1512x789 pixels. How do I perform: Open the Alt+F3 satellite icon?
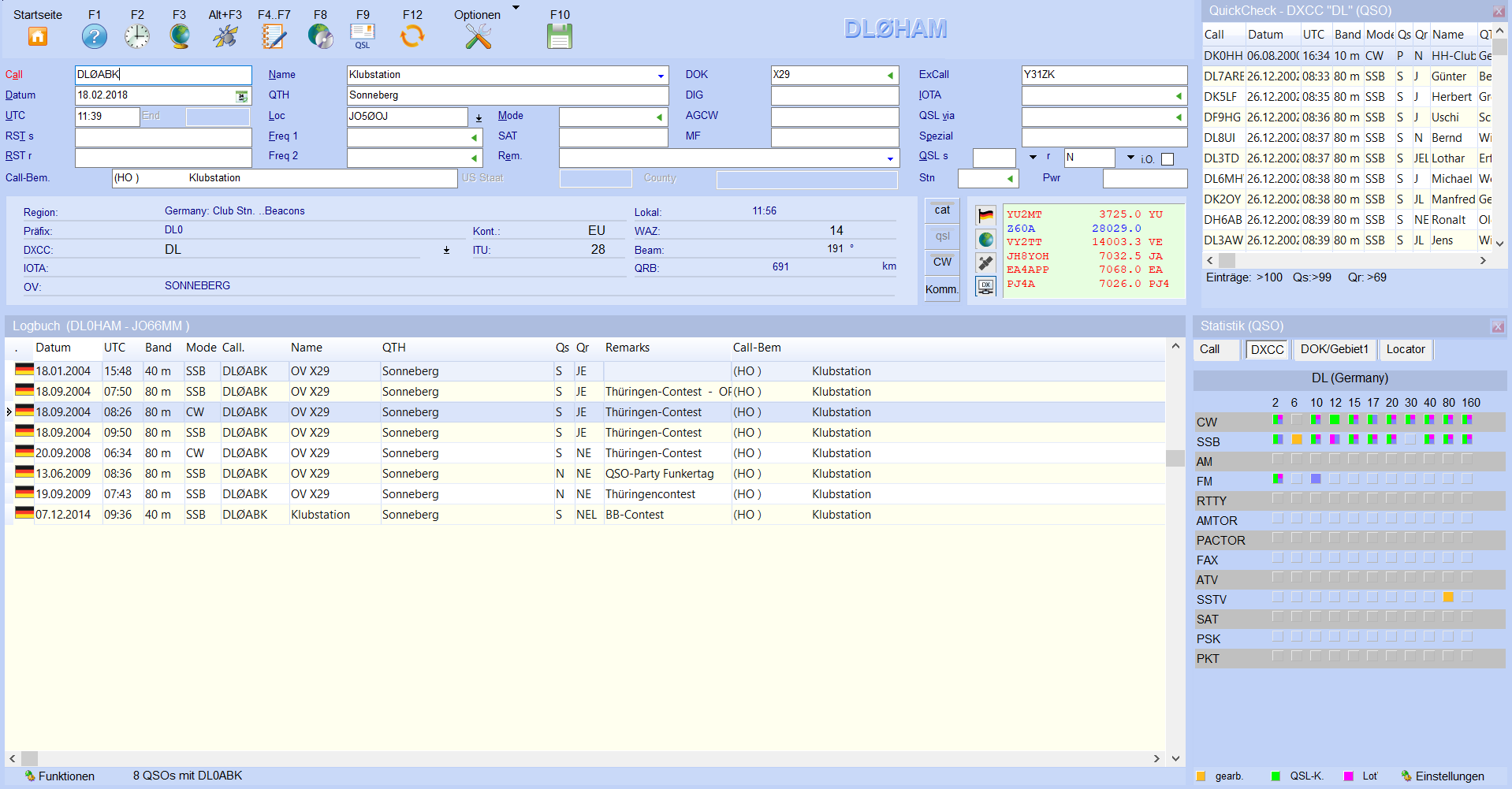tap(225, 36)
